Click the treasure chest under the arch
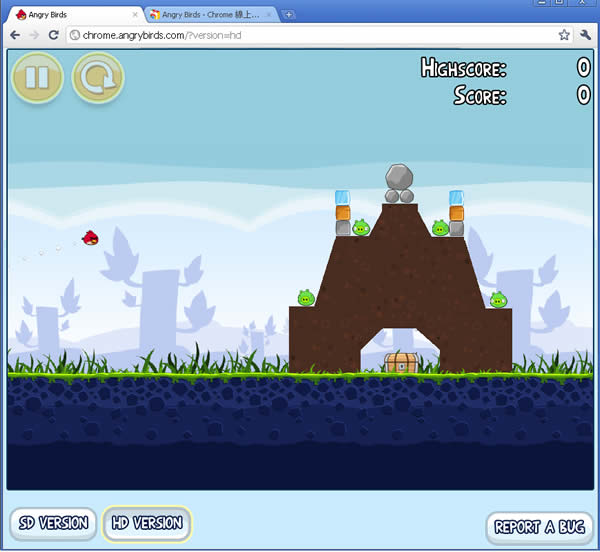The height and width of the screenshot is (552, 600). (x=401, y=363)
